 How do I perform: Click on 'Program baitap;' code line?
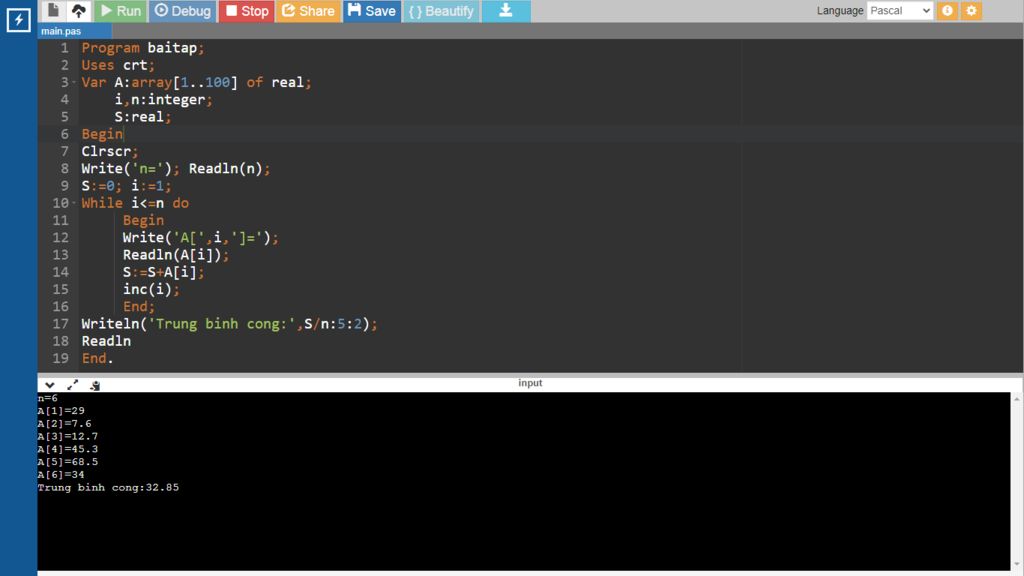(x=142, y=48)
